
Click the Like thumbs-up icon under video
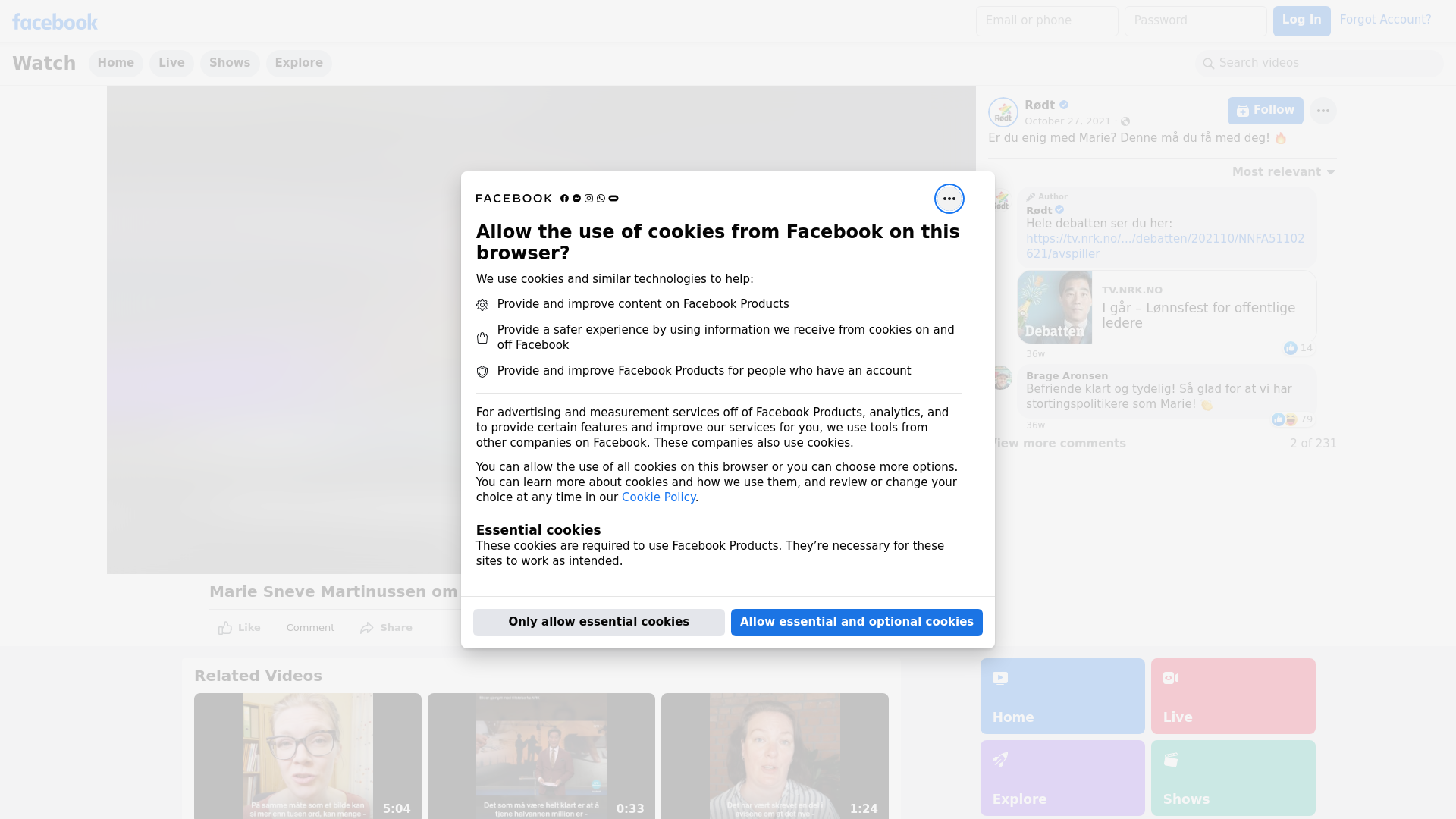click(225, 628)
